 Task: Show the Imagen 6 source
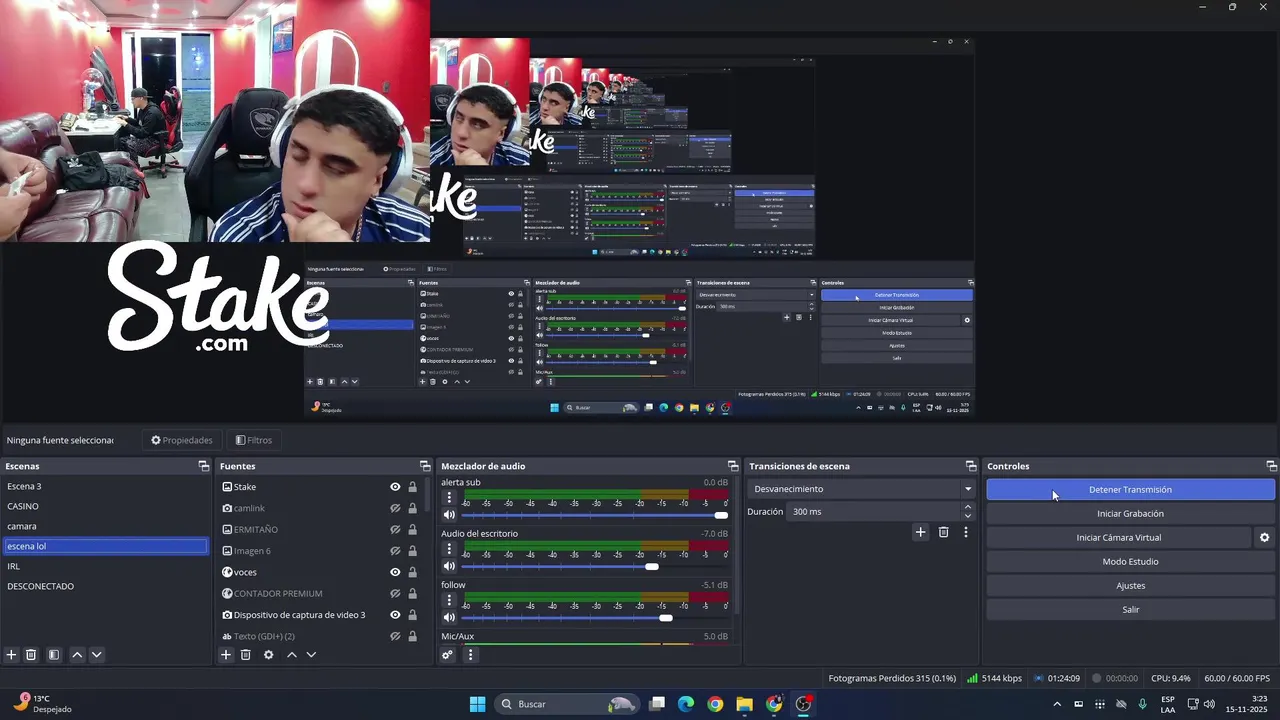coord(395,551)
